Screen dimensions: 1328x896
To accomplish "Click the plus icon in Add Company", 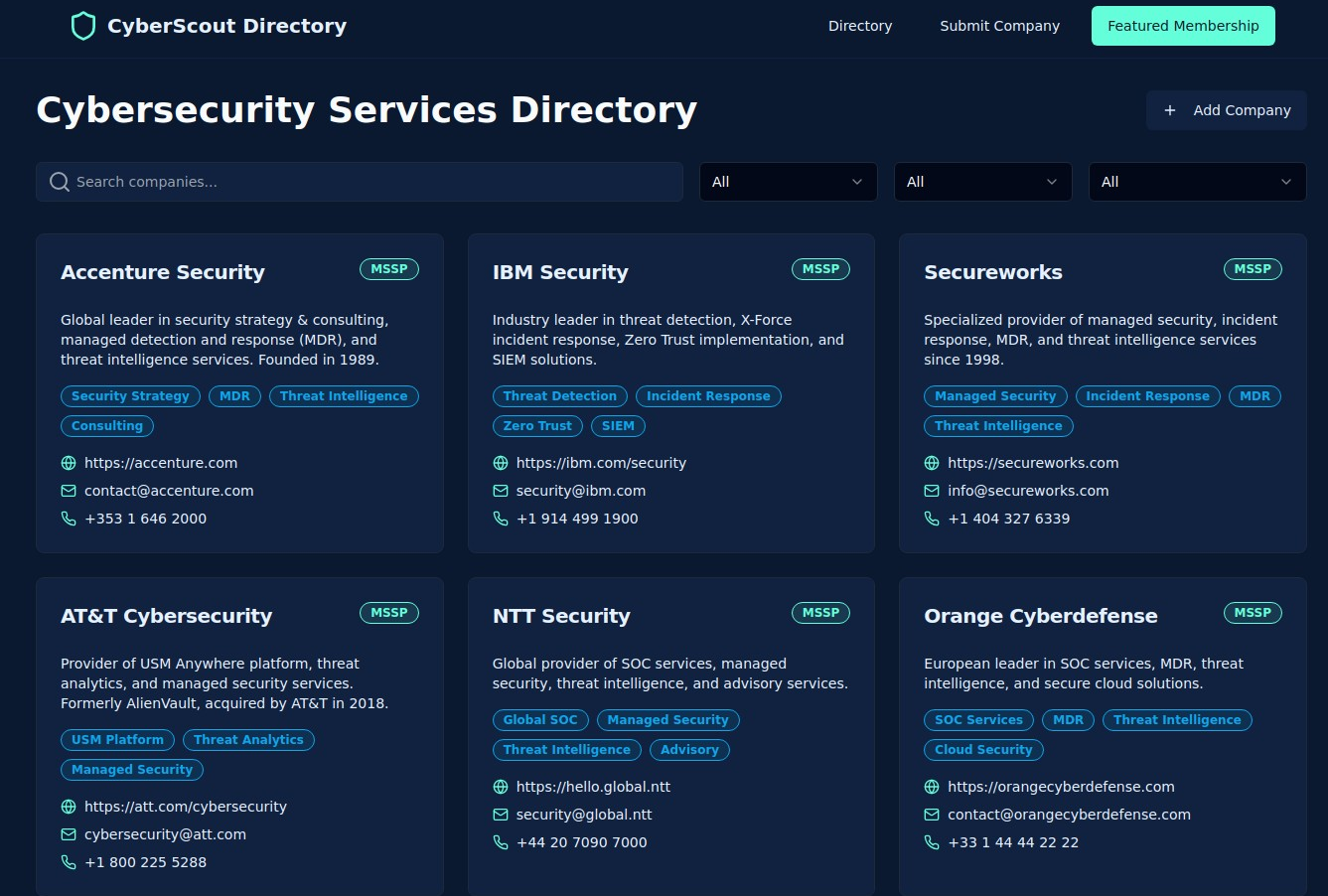I will 1170,110.
